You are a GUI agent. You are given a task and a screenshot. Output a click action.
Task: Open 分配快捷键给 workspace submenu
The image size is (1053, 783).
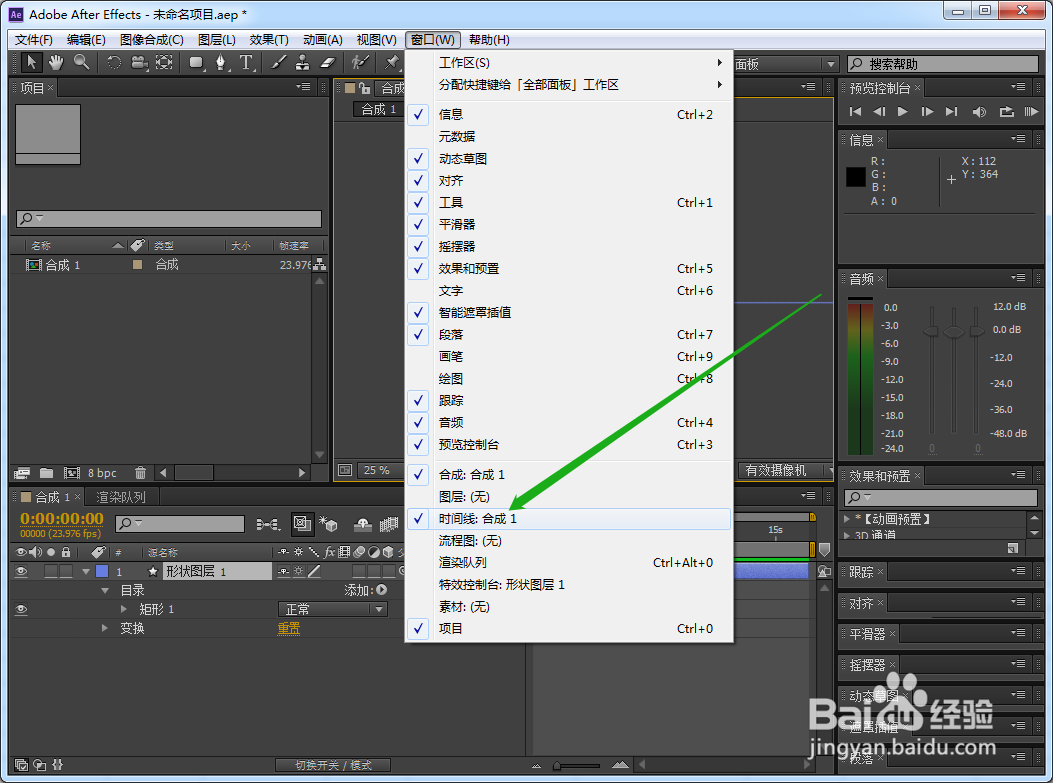pyautogui.click(x=569, y=85)
